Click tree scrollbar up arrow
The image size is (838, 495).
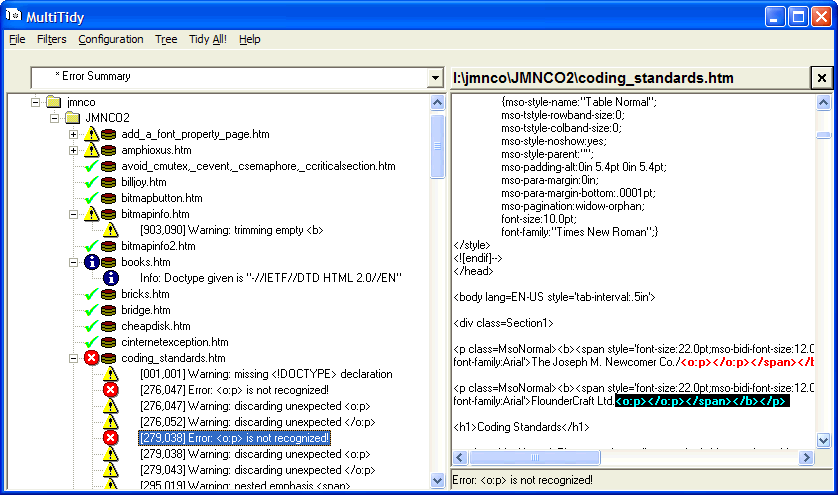click(437, 102)
